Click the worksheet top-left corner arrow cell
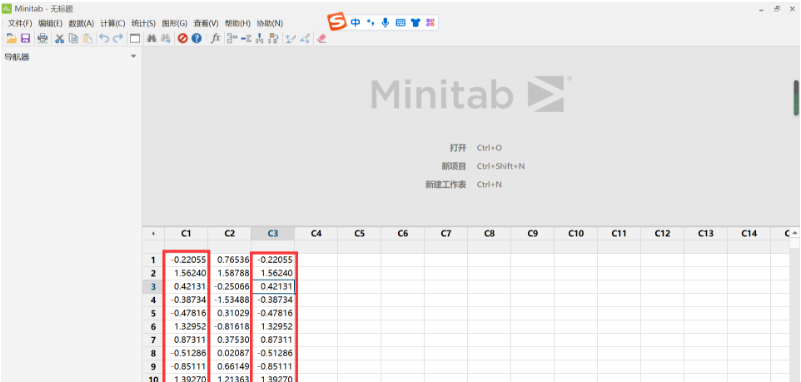The image size is (801, 382). click(x=153, y=233)
